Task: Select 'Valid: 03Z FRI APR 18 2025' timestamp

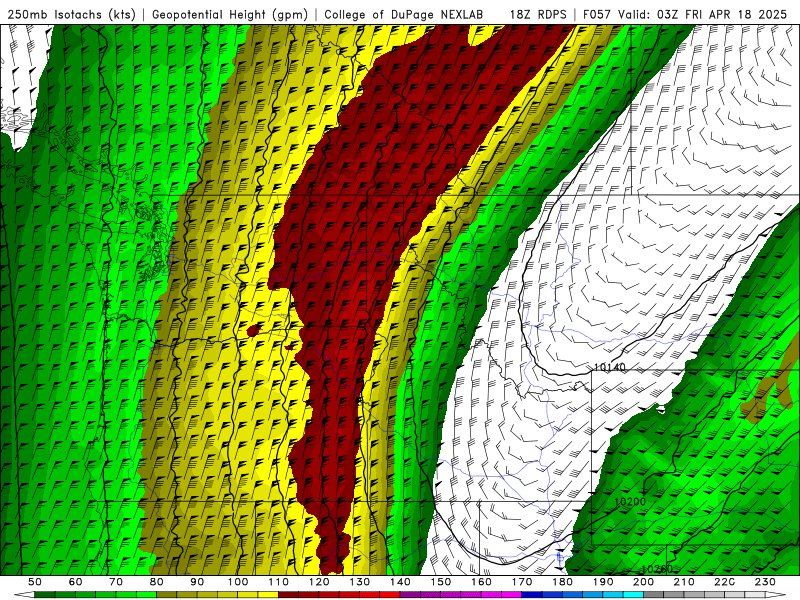Action: click(x=703, y=14)
